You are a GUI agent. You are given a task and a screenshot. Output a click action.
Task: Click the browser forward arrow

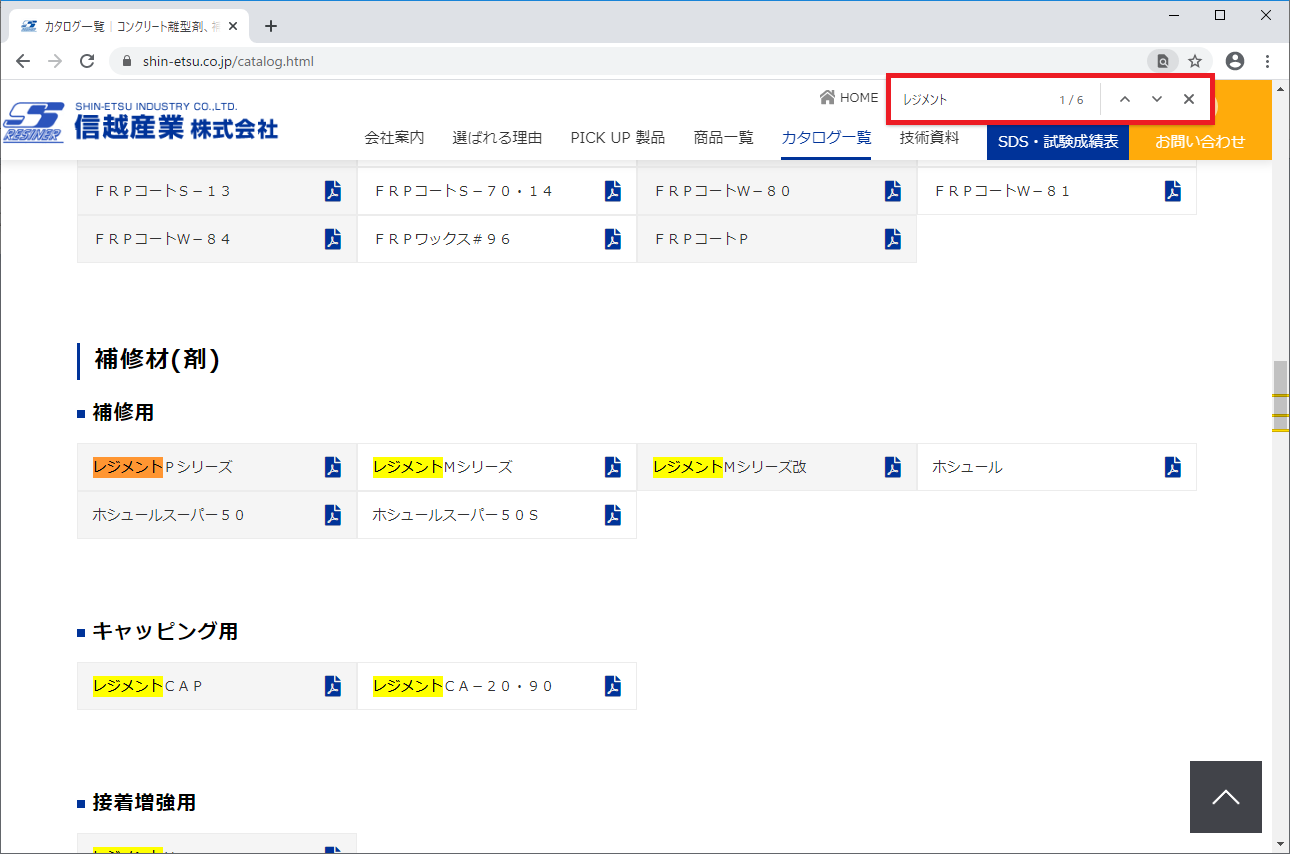coord(55,61)
